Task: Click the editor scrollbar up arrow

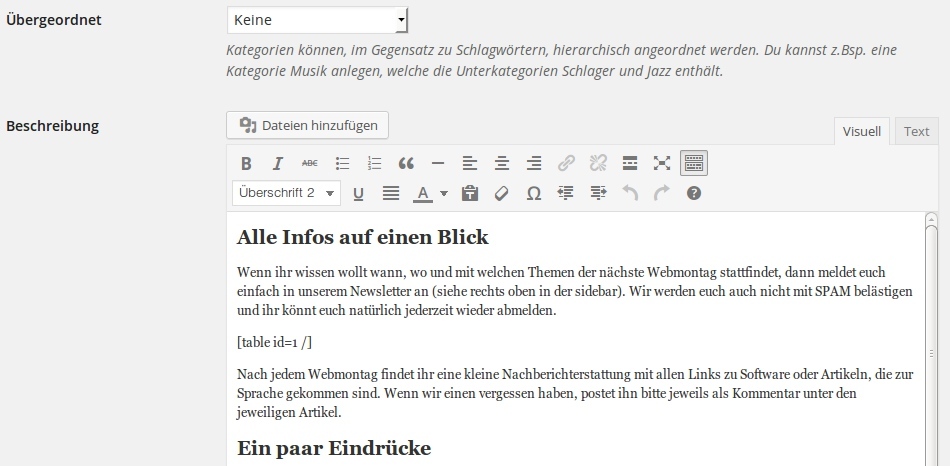Action: (x=931, y=219)
